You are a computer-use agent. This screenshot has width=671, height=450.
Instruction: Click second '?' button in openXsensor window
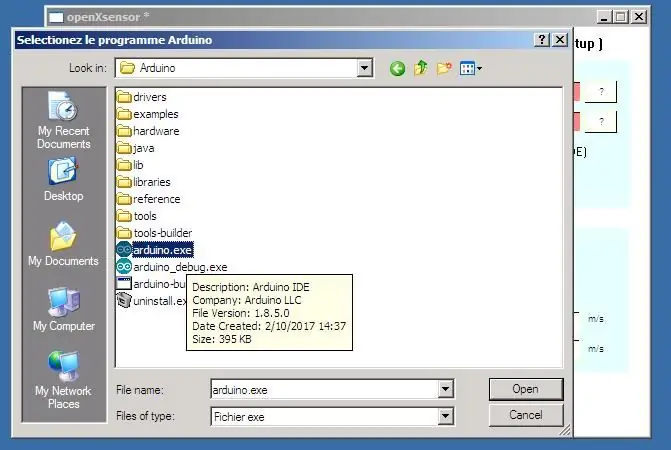(x=601, y=122)
